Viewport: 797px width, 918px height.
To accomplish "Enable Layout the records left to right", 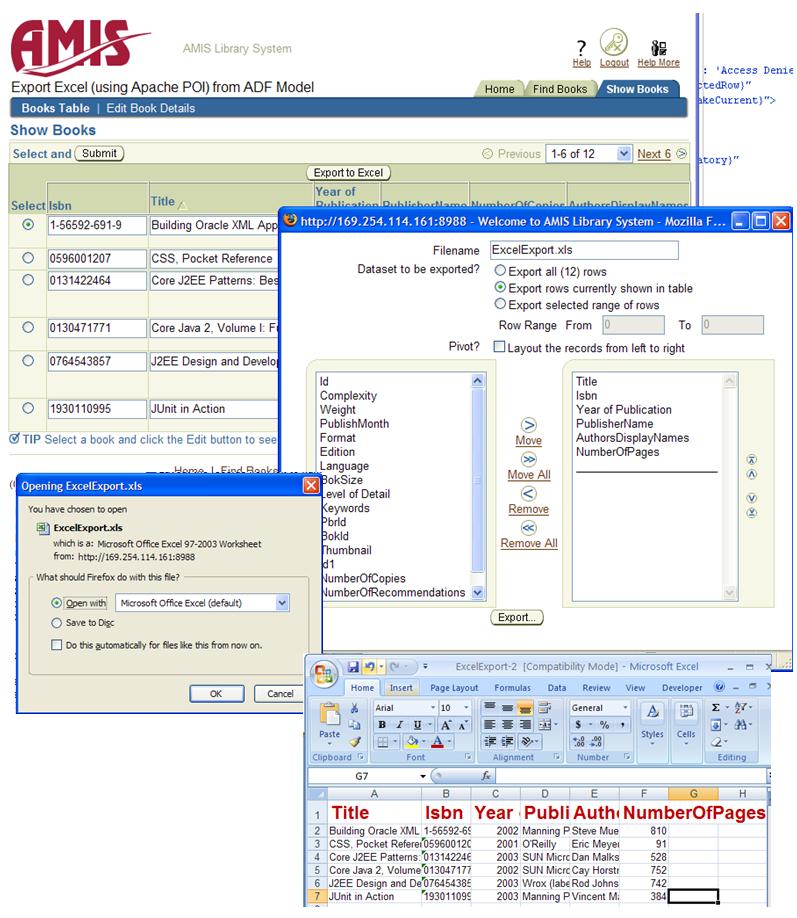I will [x=499, y=347].
